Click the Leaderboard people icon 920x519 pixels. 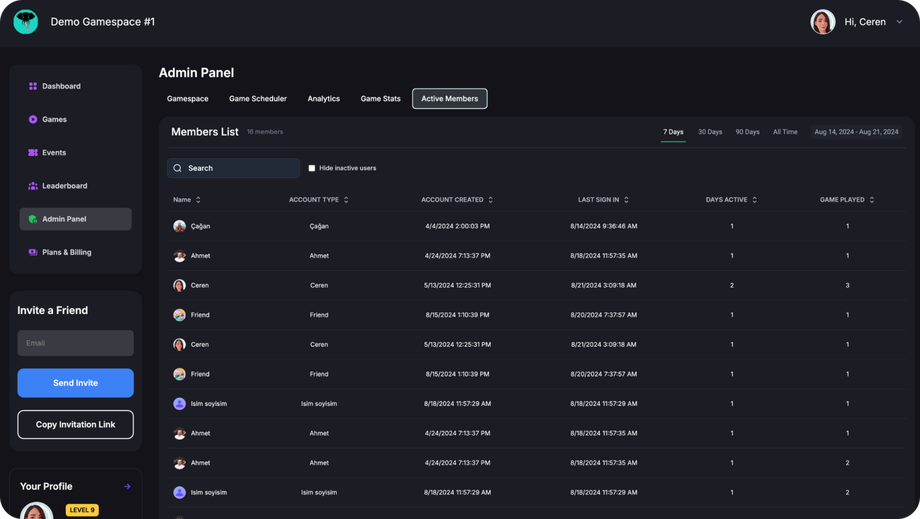coord(33,186)
